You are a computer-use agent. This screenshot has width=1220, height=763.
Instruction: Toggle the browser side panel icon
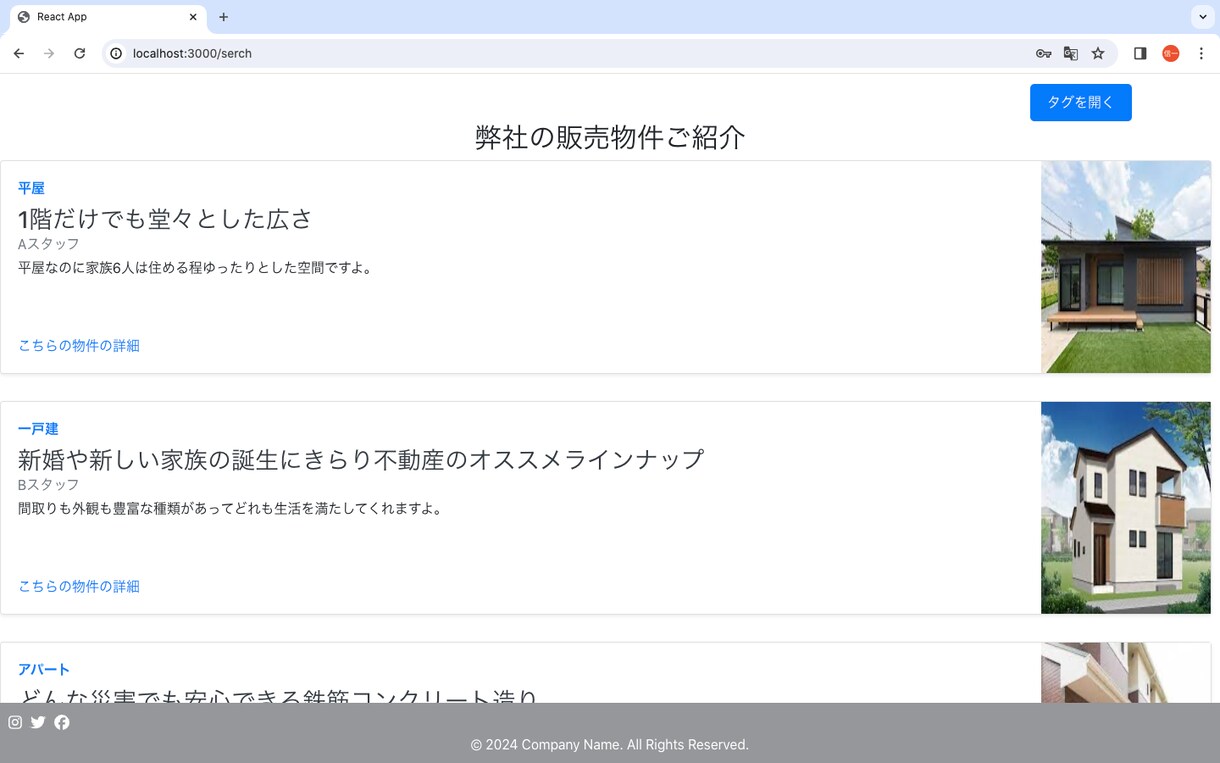click(x=1140, y=53)
